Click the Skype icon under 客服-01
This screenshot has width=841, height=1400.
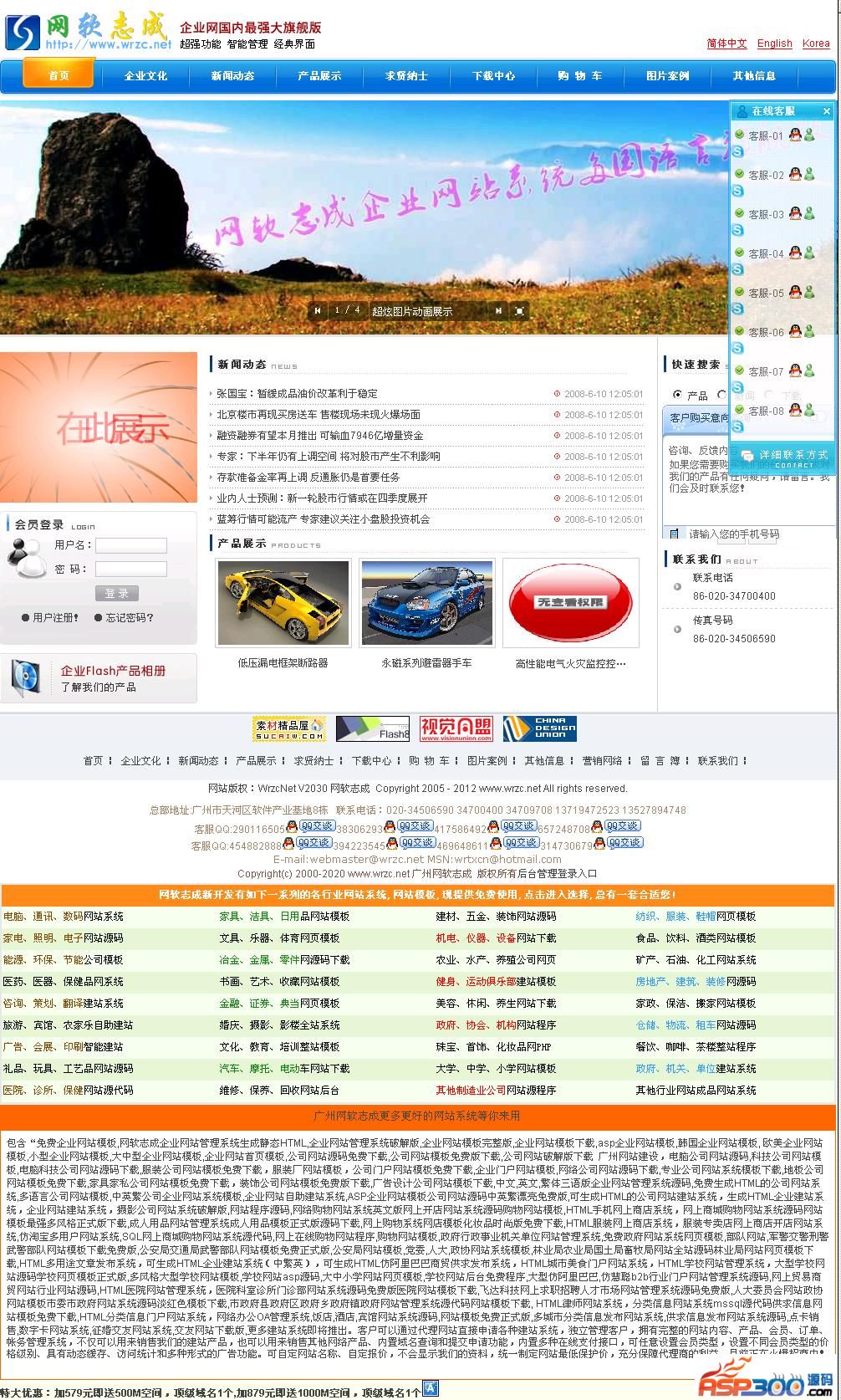[738, 152]
